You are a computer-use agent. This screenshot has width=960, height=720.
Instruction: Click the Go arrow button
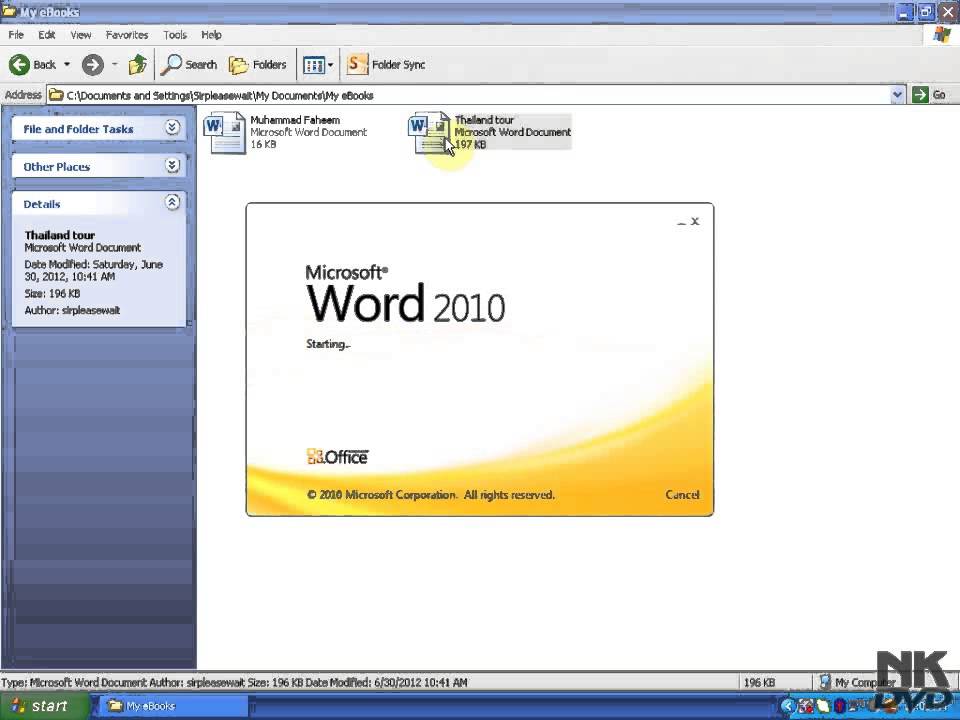[920, 95]
